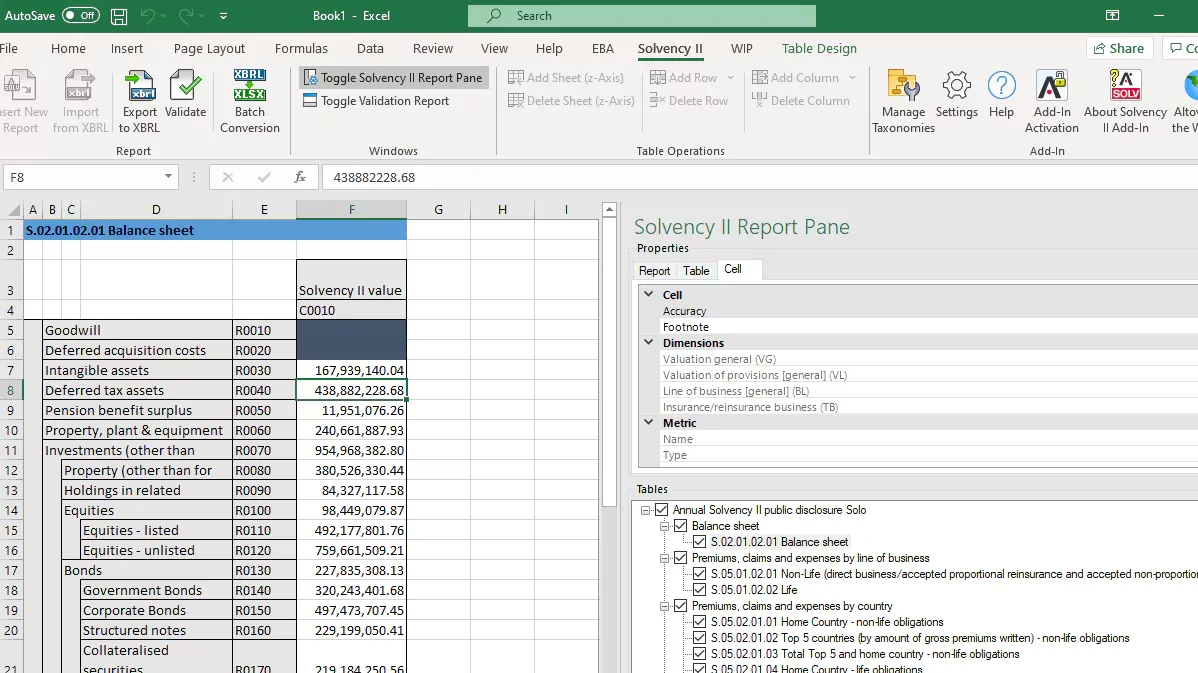Image resolution: width=1198 pixels, height=673 pixels.
Task: Collapse the Dimensions properties section
Action: [649, 342]
